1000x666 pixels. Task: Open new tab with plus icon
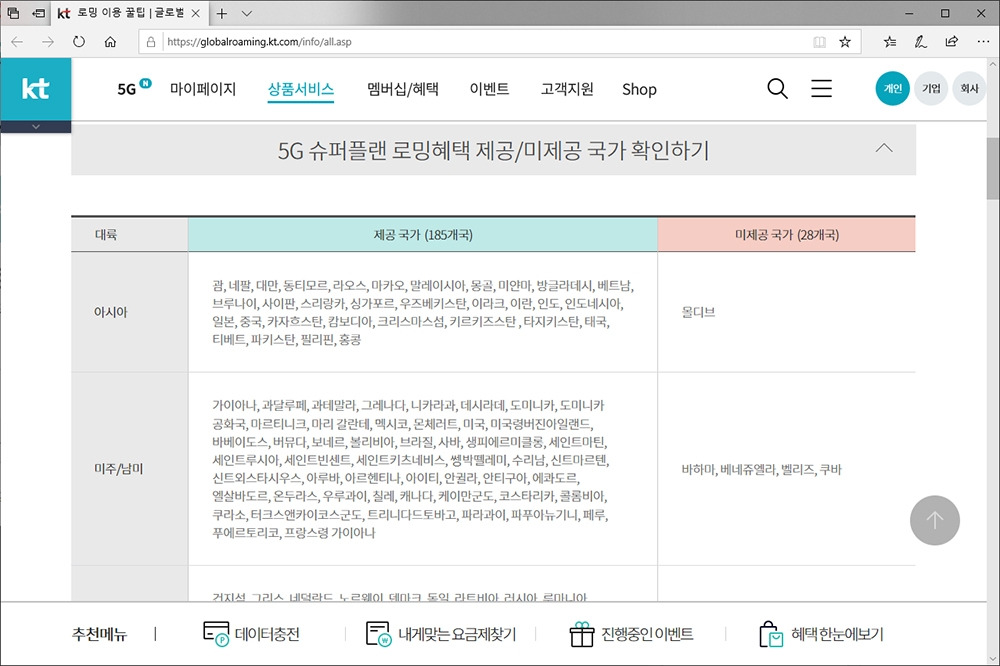coord(221,13)
